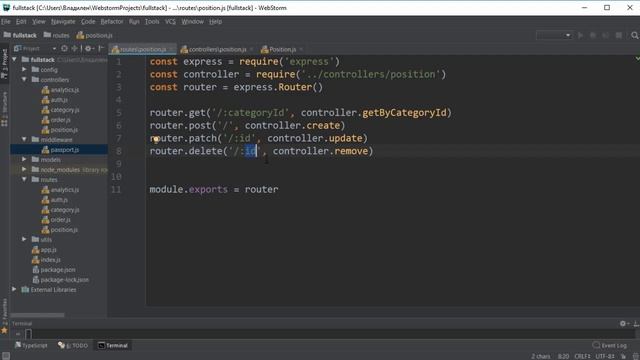Select category.js under controllers
The height and width of the screenshot is (360, 640).
coord(60,110)
